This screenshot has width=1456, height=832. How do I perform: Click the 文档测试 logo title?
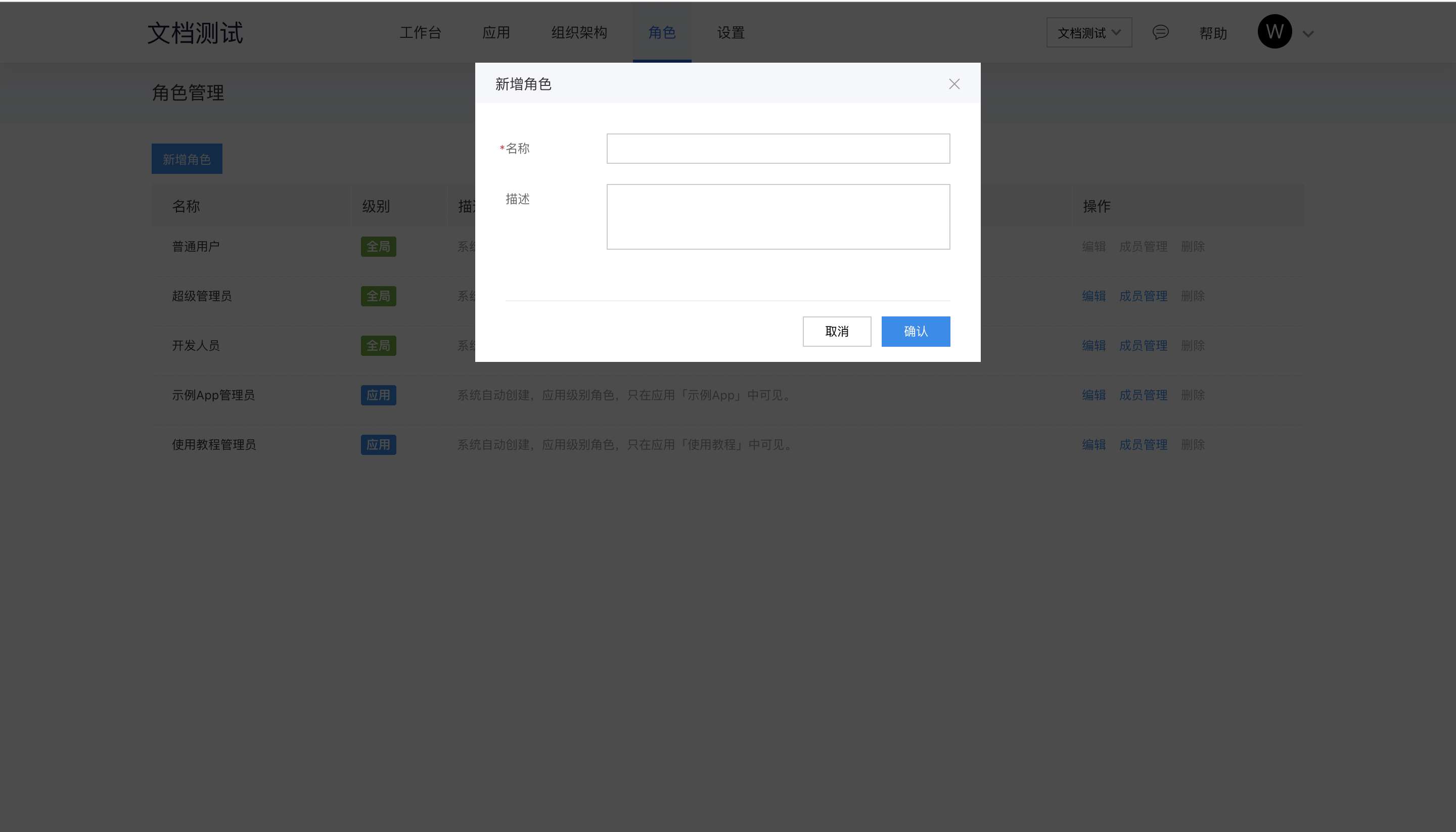click(x=195, y=32)
